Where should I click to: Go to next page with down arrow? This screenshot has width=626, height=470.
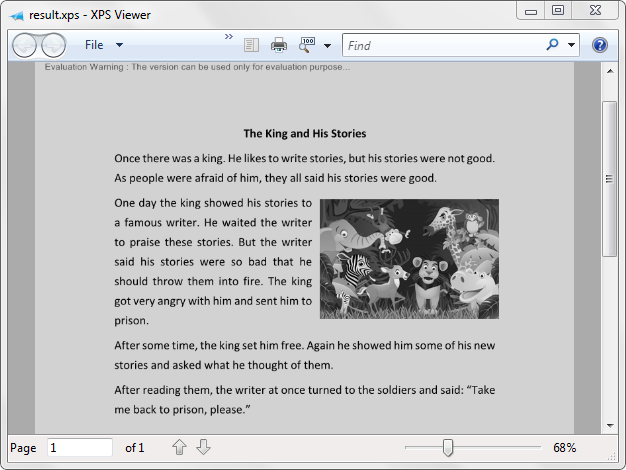pyautogui.click(x=204, y=447)
